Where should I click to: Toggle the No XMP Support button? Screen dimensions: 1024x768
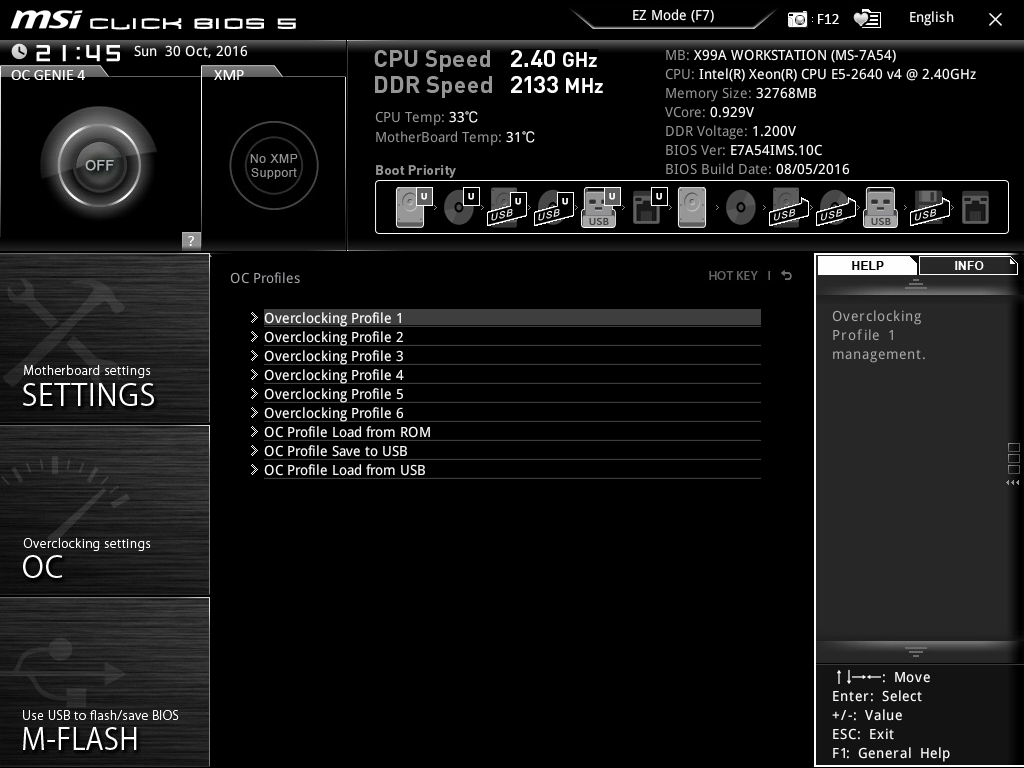pyautogui.click(x=274, y=165)
